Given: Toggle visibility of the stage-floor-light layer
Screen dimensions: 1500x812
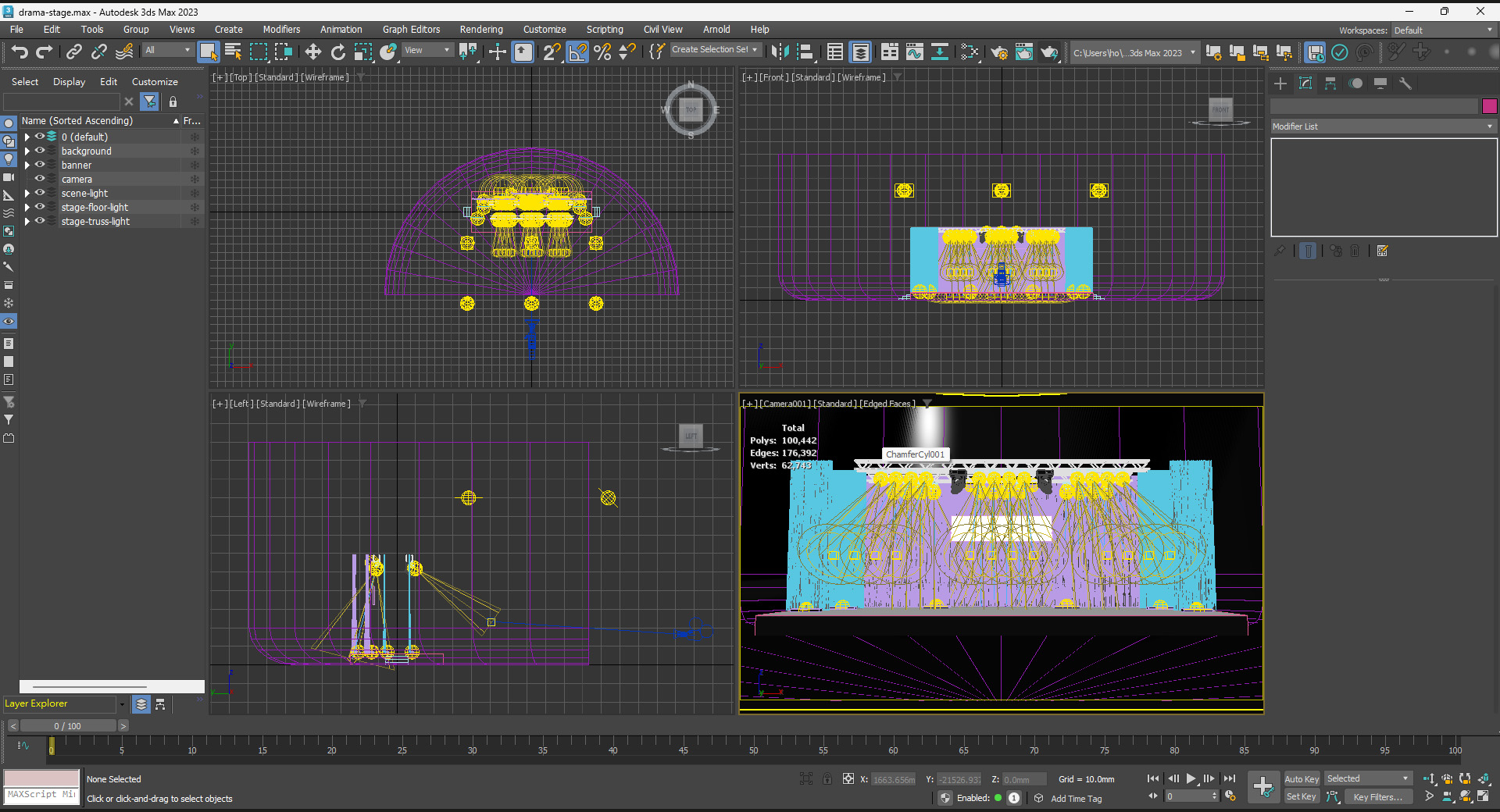Looking at the screenshot, I should pyautogui.click(x=40, y=207).
